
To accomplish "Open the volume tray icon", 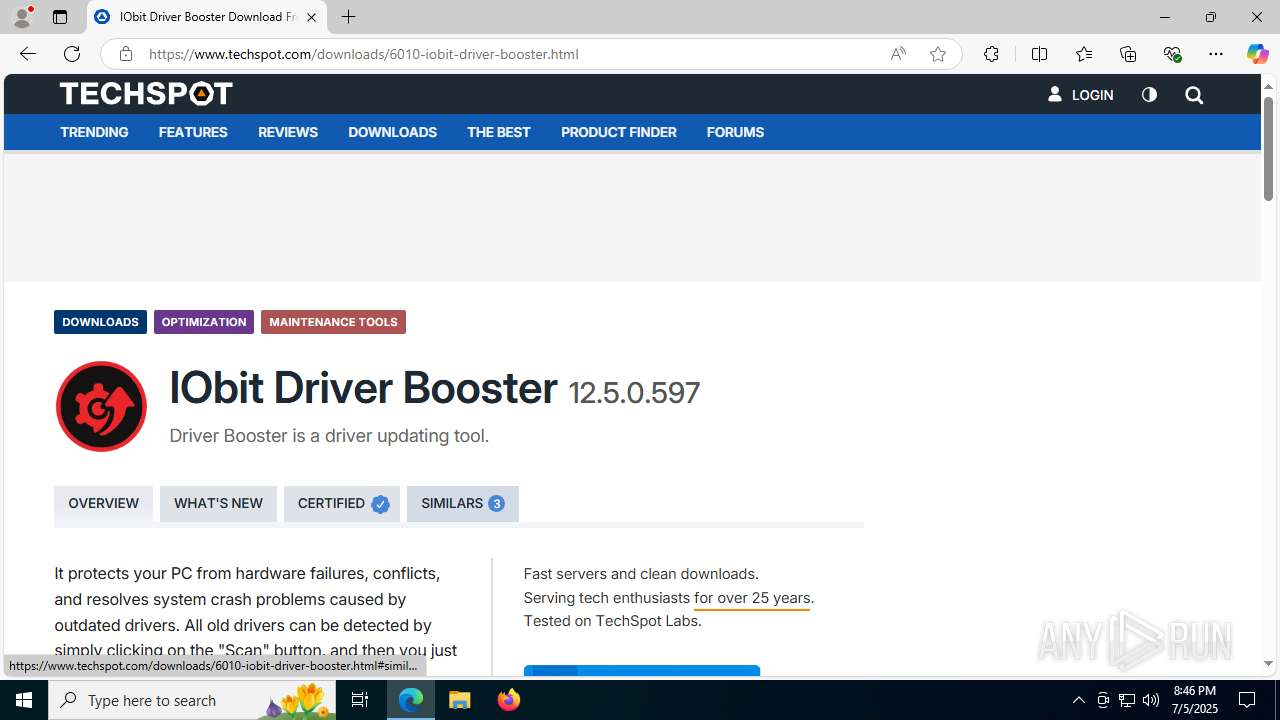I will (1151, 700).
